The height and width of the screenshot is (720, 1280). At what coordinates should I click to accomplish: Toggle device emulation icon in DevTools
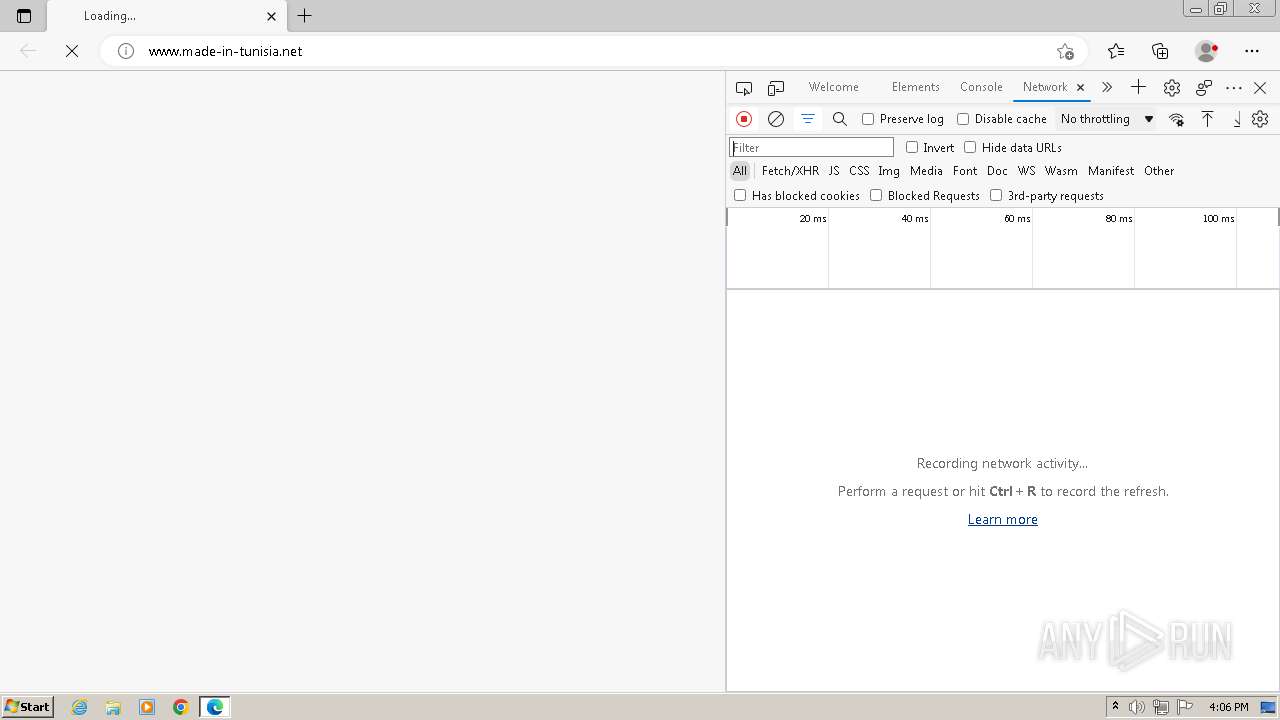(x=776, y=88)
